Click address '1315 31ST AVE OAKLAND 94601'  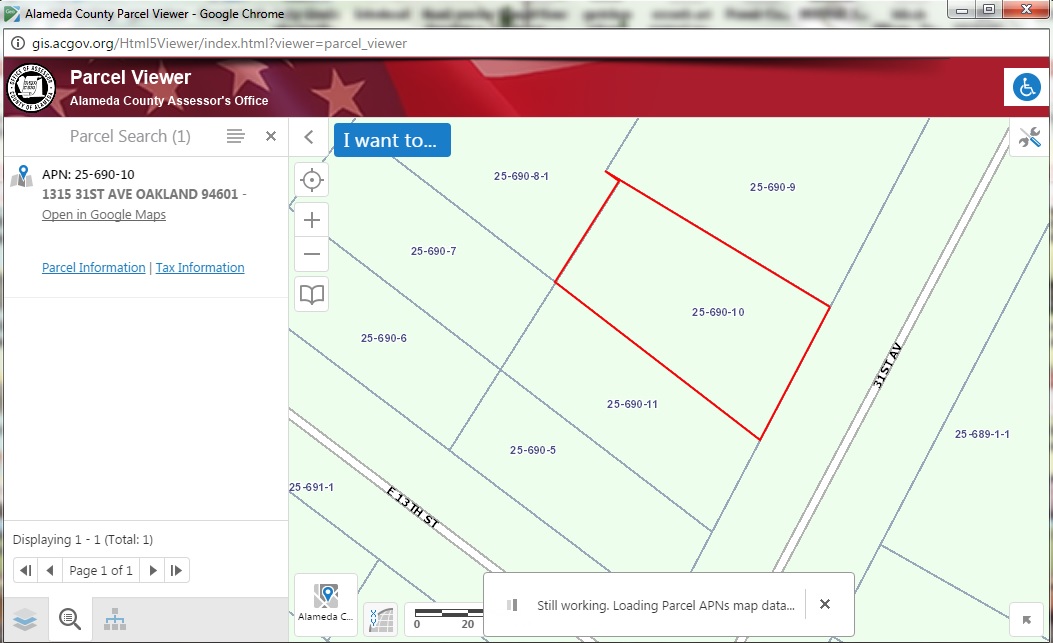(140, 194)
